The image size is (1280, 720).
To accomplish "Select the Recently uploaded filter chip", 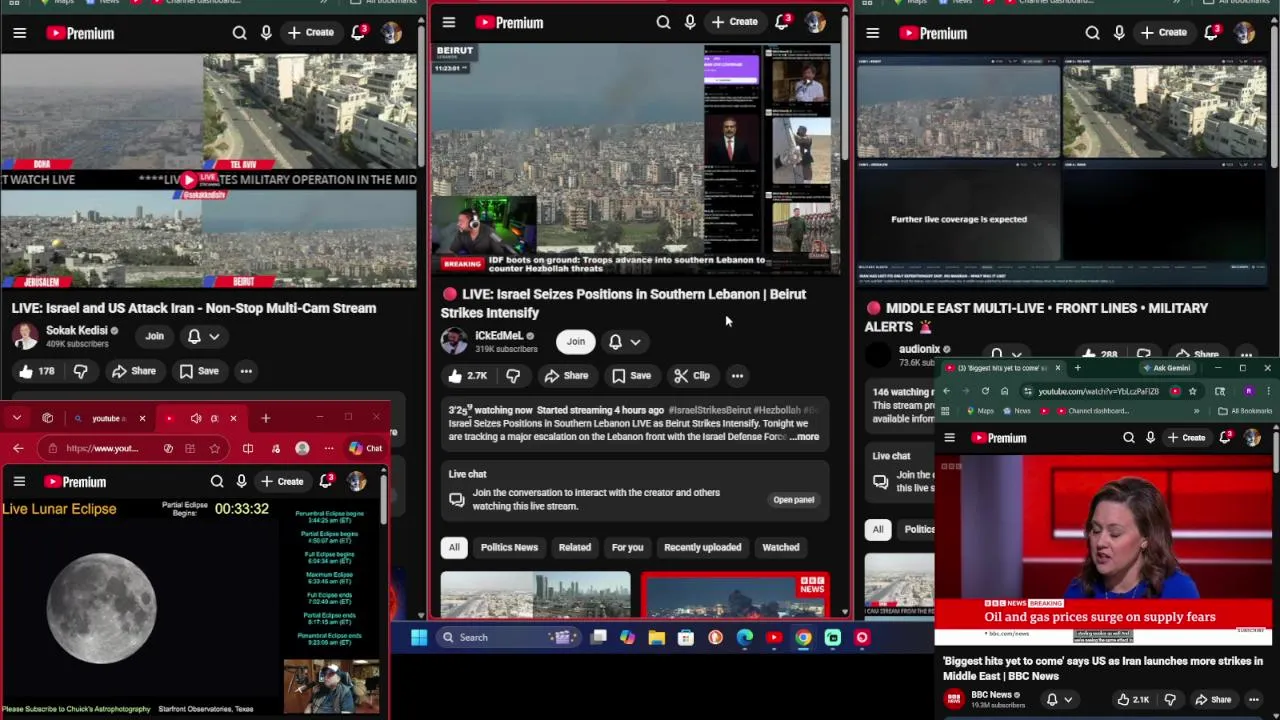I will (x=703, y=547).
